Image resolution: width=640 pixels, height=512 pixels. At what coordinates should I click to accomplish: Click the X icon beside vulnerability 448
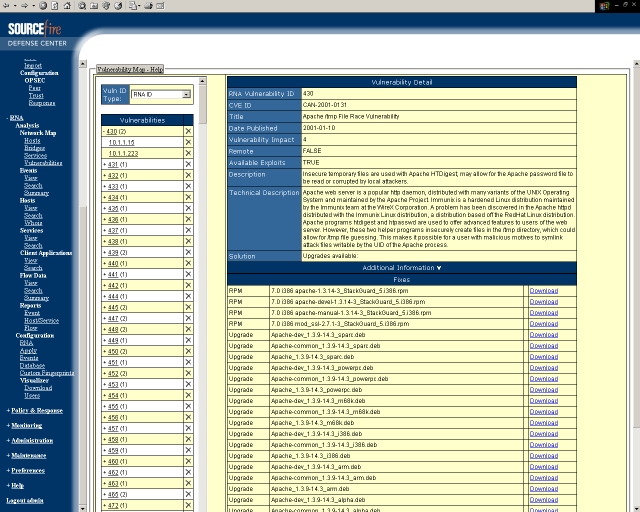coord(188,329)
